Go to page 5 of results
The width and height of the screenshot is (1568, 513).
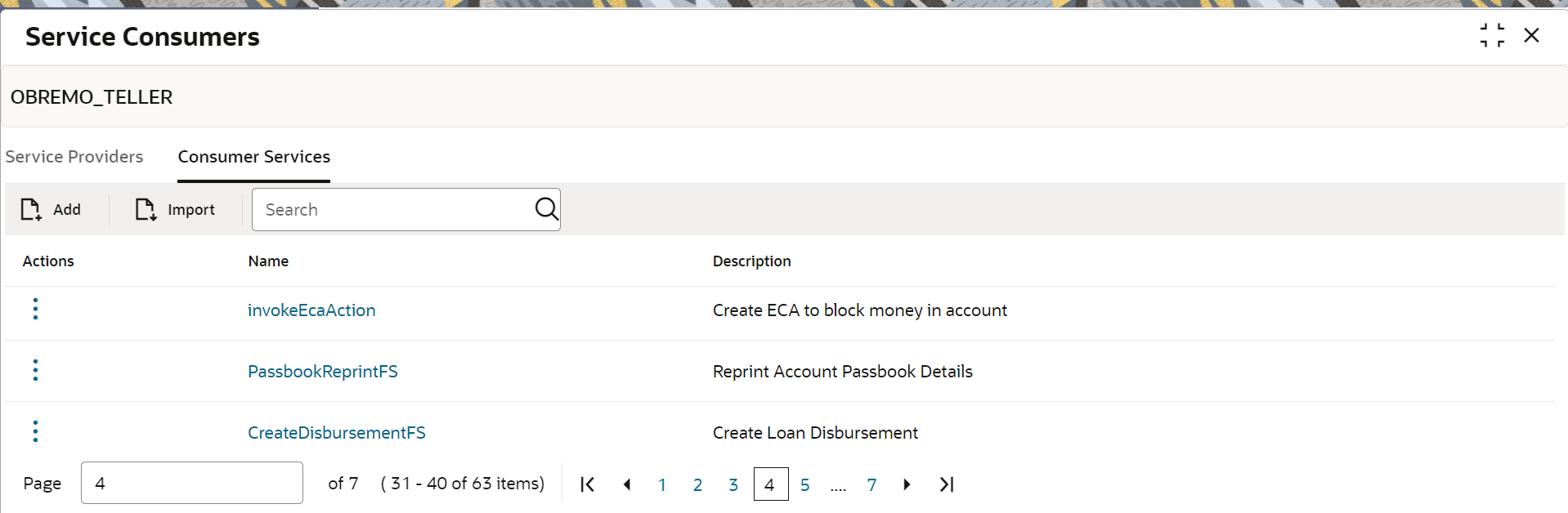[x=805, y=485]
